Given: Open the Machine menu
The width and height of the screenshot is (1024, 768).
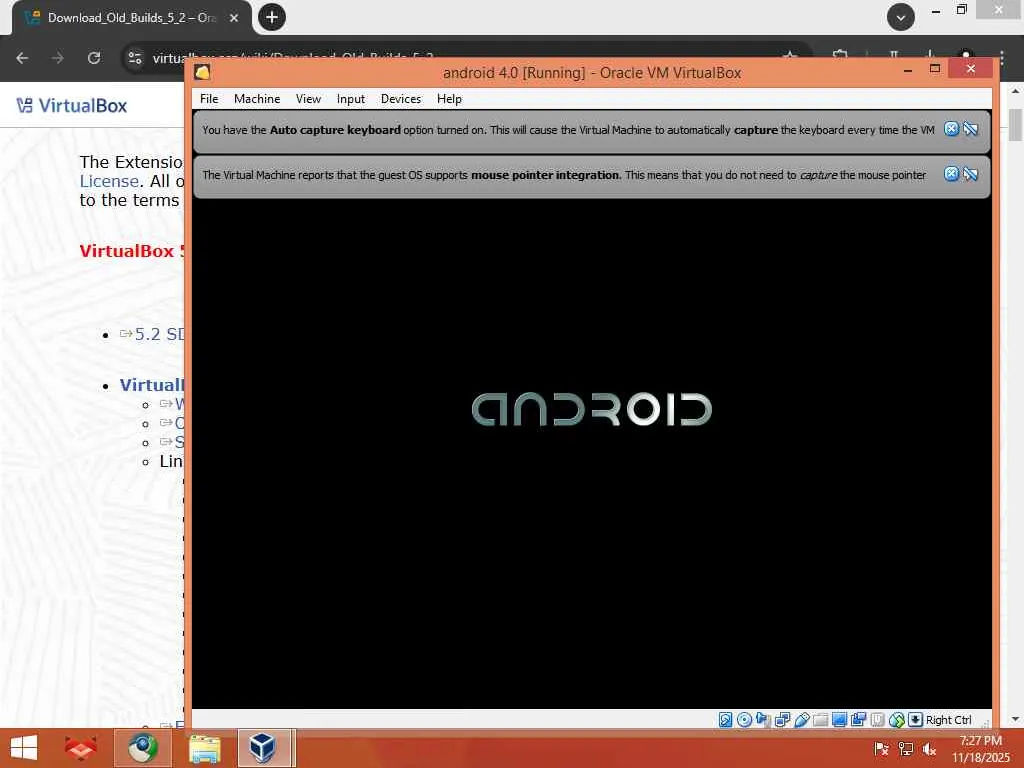Looking at the screenshot, I should click(257, 99).
